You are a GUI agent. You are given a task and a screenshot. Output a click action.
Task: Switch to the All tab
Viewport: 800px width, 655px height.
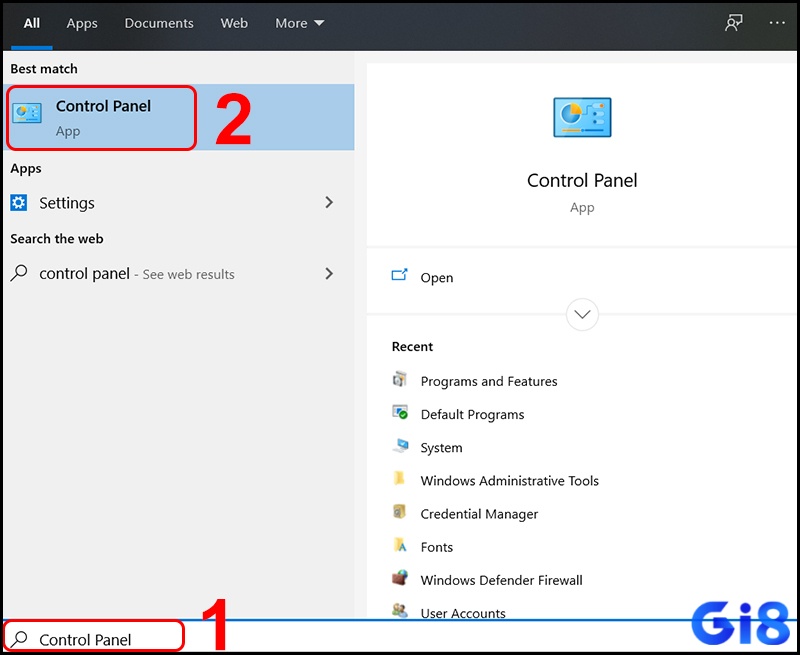[x=32, y=23]
